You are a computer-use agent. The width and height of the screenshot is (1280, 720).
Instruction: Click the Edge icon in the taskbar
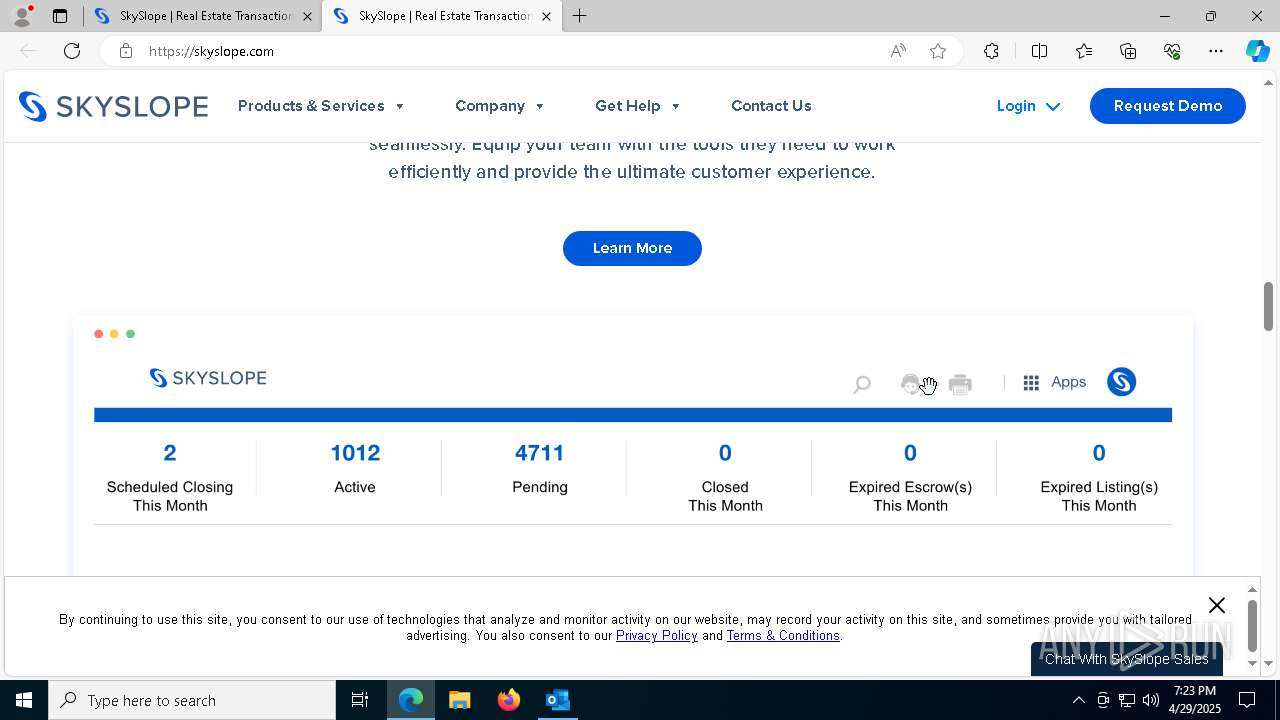(x=411, y=700)
